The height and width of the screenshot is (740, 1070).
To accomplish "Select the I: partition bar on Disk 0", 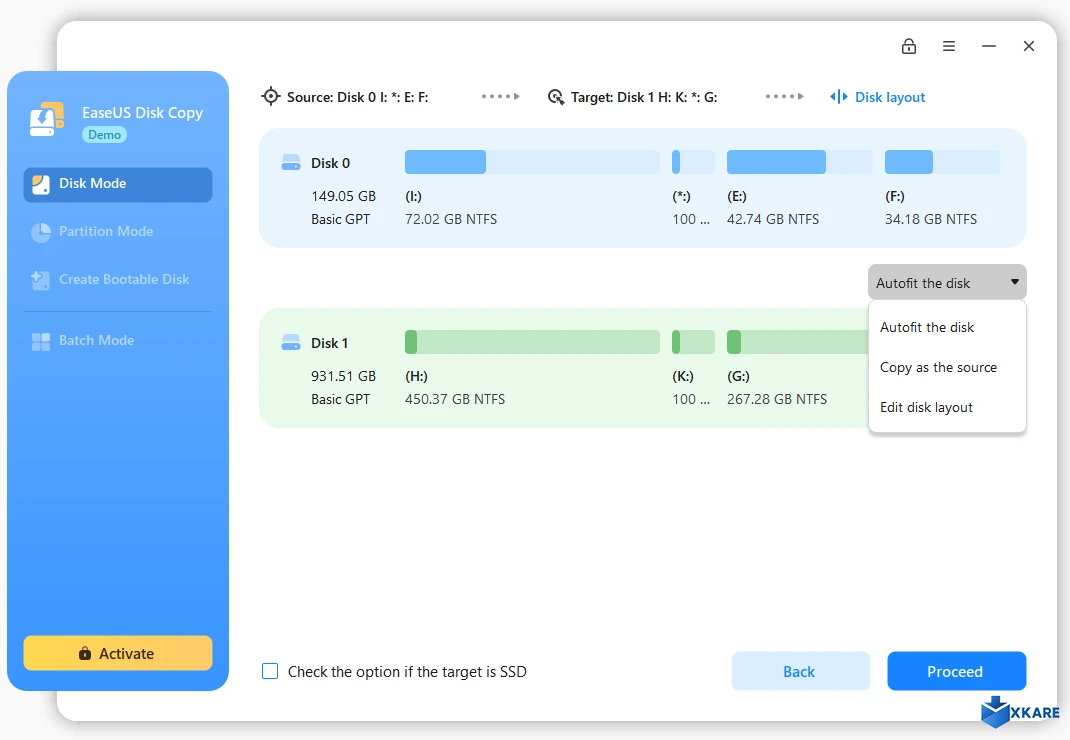I will 532,162.
